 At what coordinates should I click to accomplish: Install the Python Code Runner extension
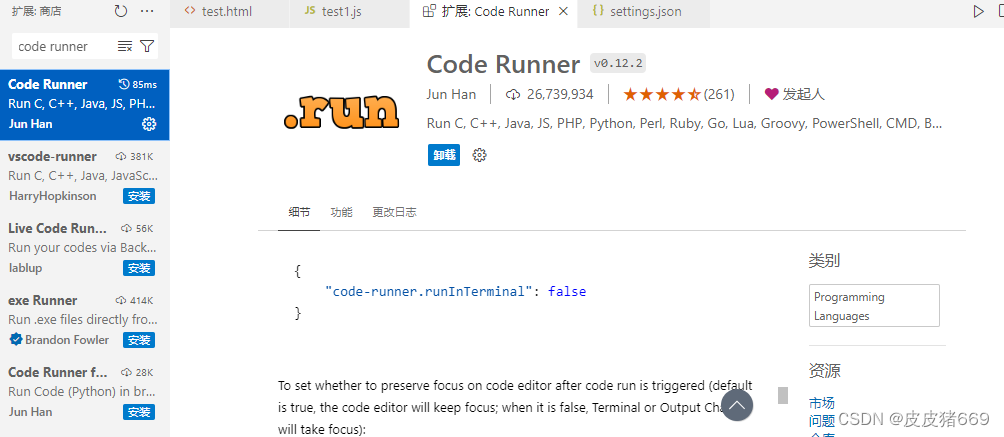coord(139,411)
